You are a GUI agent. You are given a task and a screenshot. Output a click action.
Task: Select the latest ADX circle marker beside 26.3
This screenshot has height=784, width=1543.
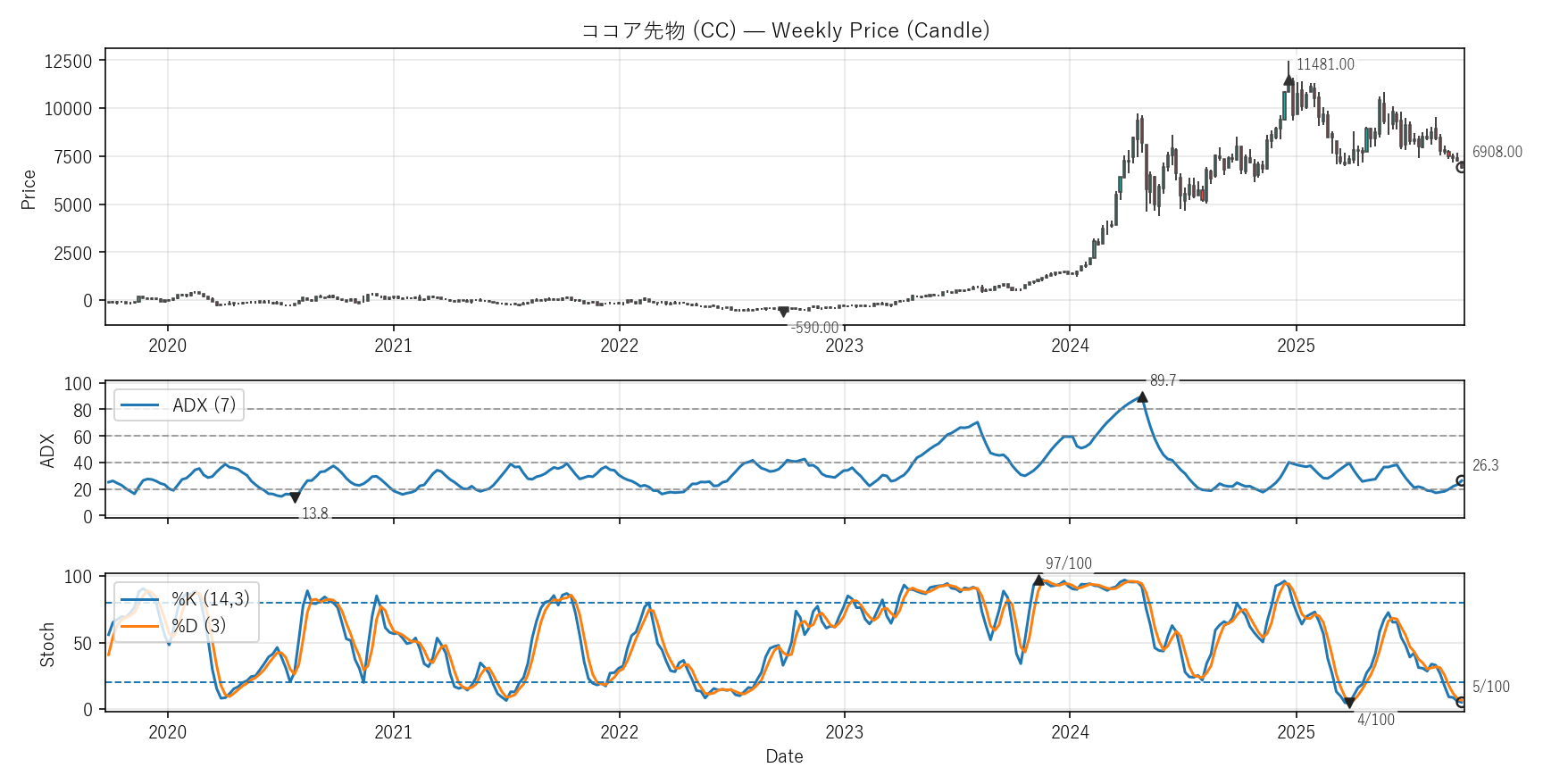coord(1461,480)
